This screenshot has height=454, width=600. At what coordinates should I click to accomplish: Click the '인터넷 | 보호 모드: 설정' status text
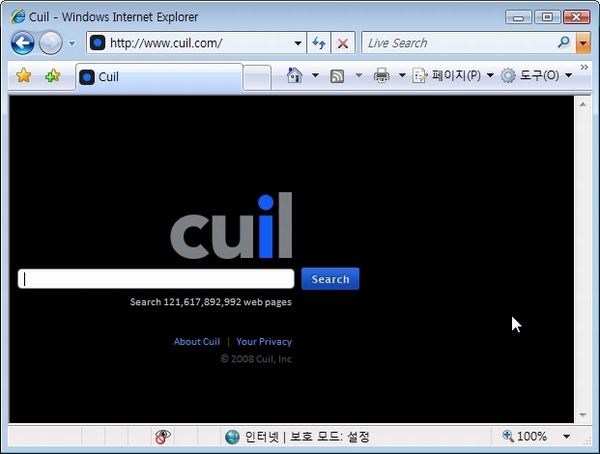pos(307,436)
